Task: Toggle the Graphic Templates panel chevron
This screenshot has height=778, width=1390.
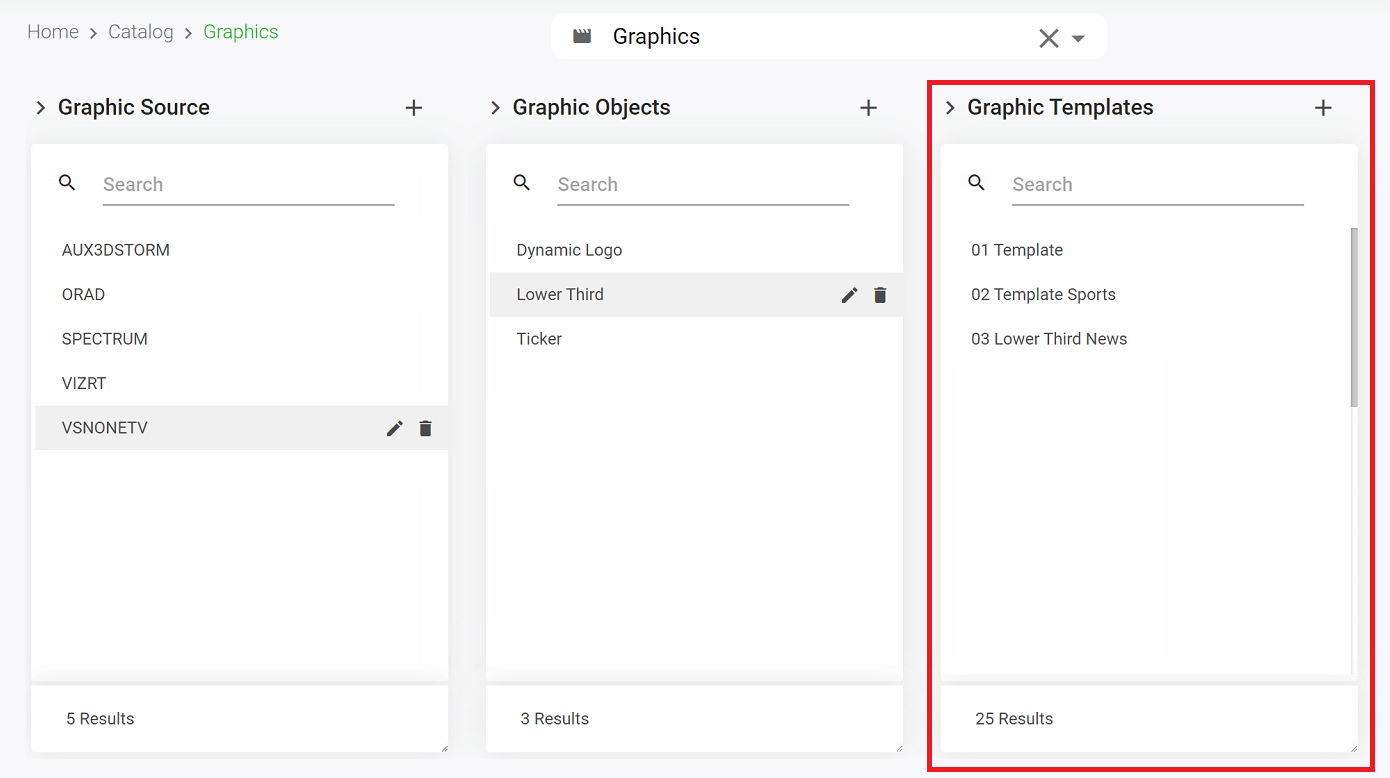Action: (950, 108)
